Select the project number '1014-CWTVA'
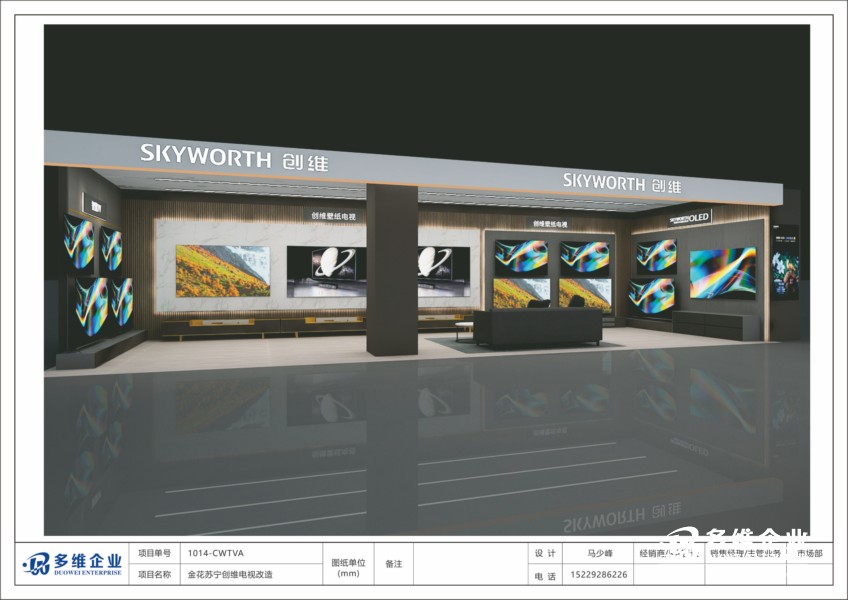The width and height of the screenshot is (848, 600). click(216, 553)
